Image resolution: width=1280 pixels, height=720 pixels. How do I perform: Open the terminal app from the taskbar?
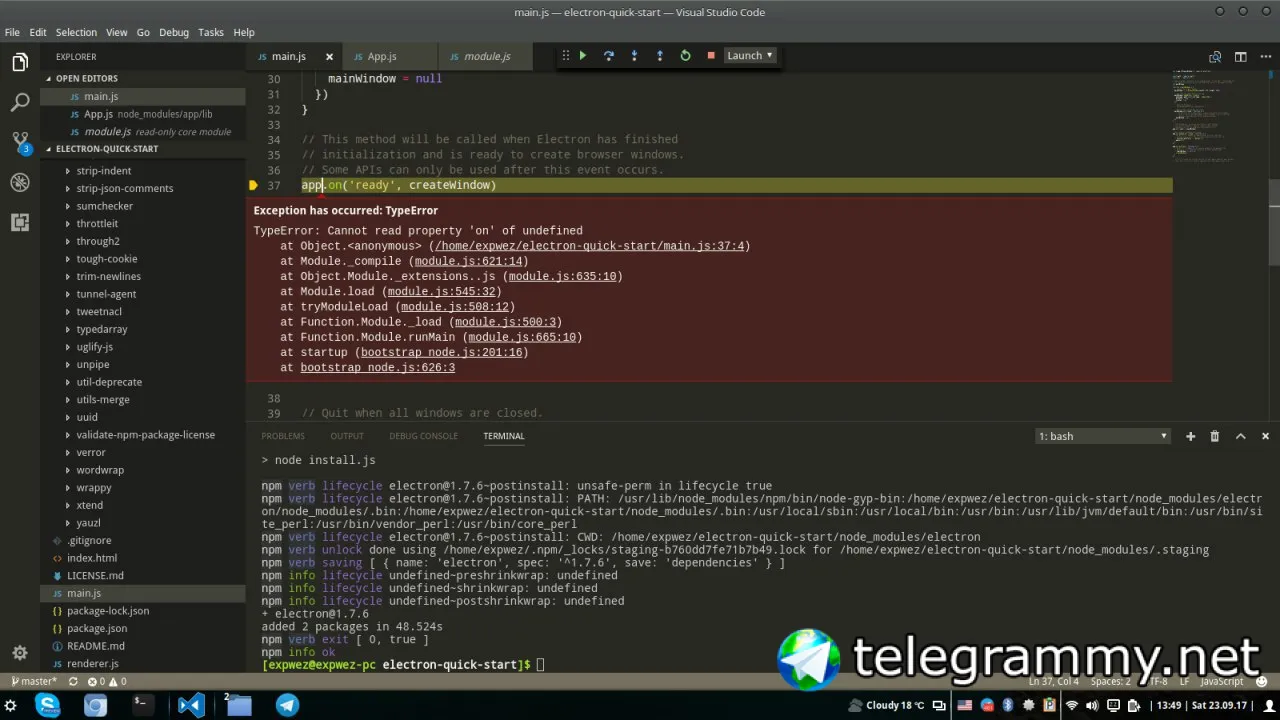coord(143,705)
